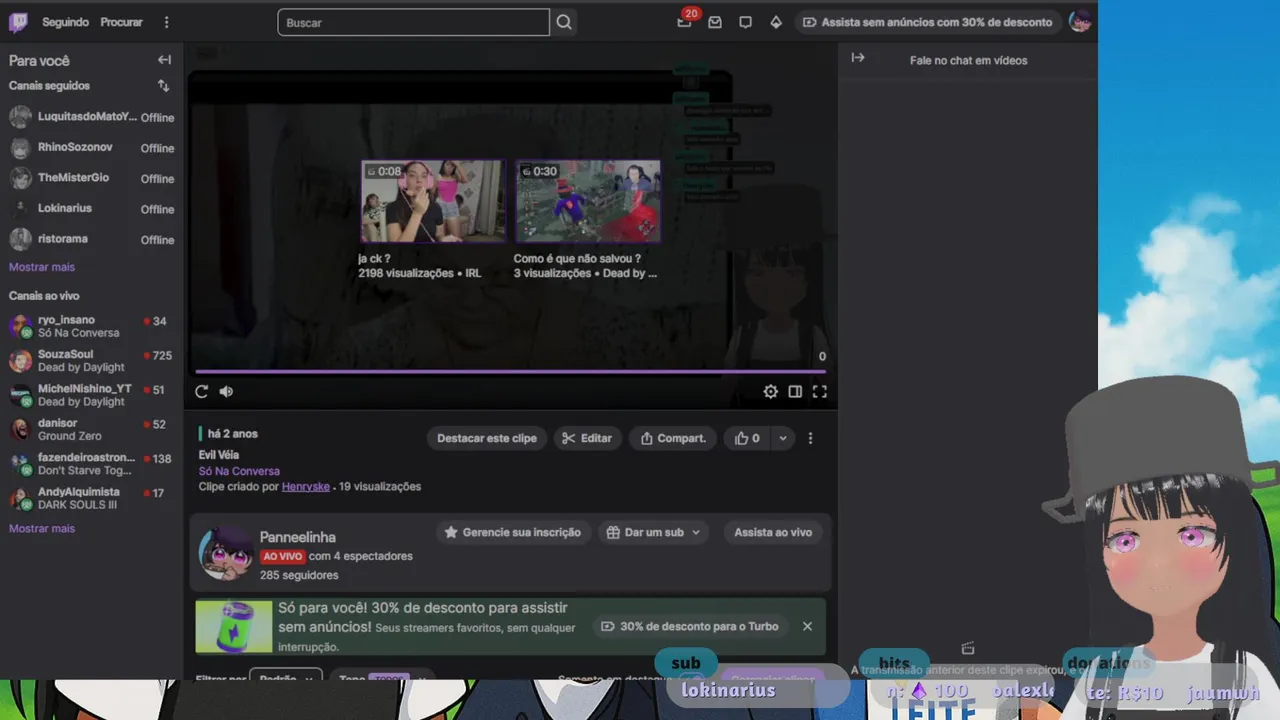Image resolution: width=1280 pixels, height=720 pixels.
Task: Show more live channels
Action: click(x=42, y=528)
